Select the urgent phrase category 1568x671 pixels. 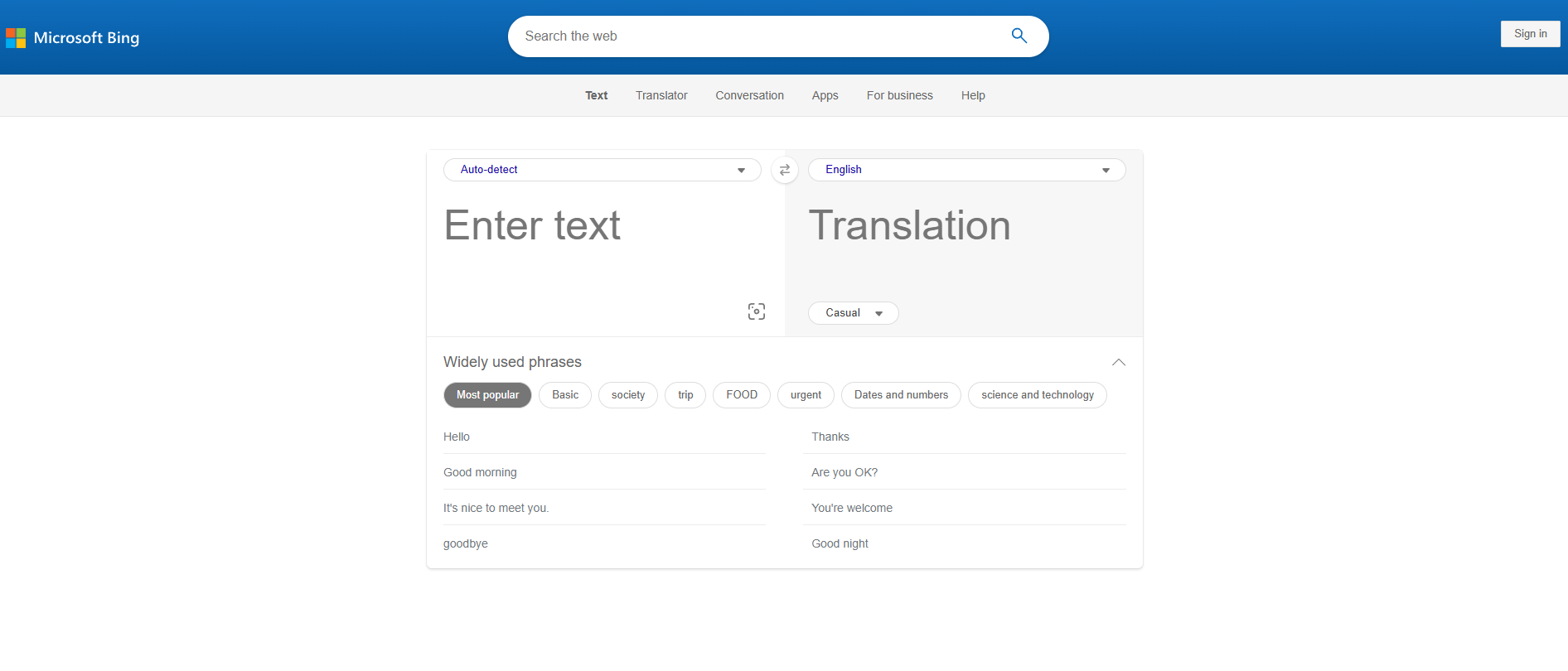(806, 395)
